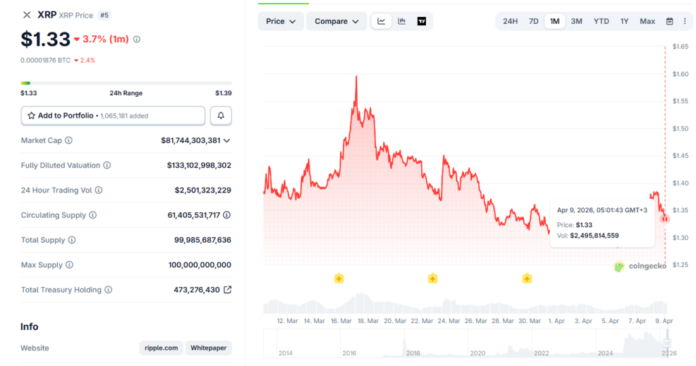Click the $81,744,303,381 market cap value
The height and width of the screenshot is (366, 696).
click(x=190, y=141)
